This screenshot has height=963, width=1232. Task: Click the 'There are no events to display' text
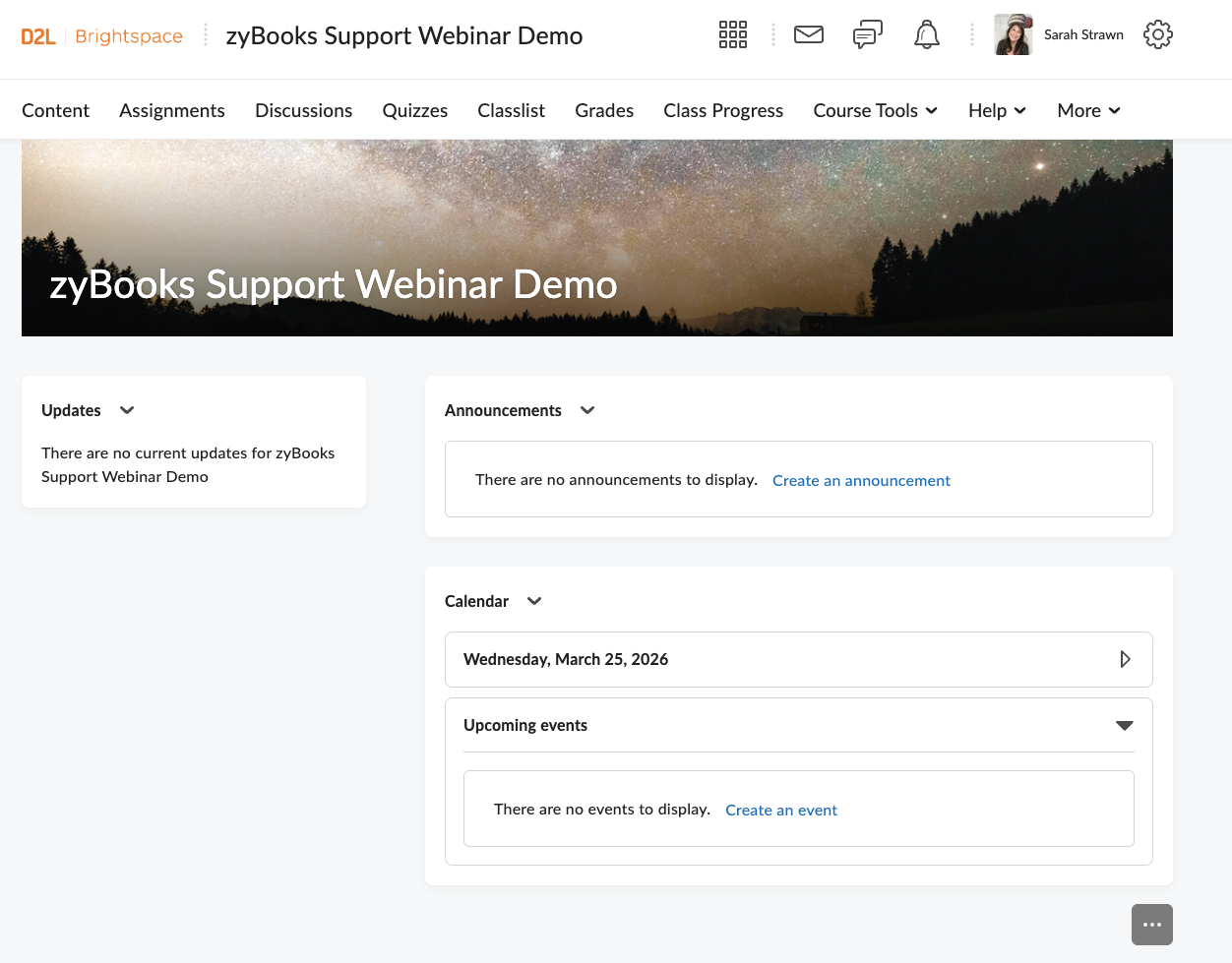(602, 809)
